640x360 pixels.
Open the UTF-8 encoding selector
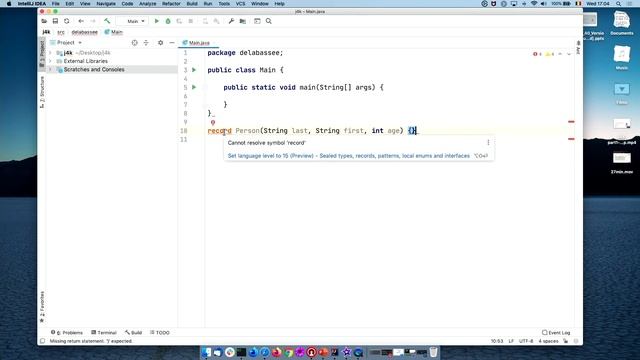526,341
